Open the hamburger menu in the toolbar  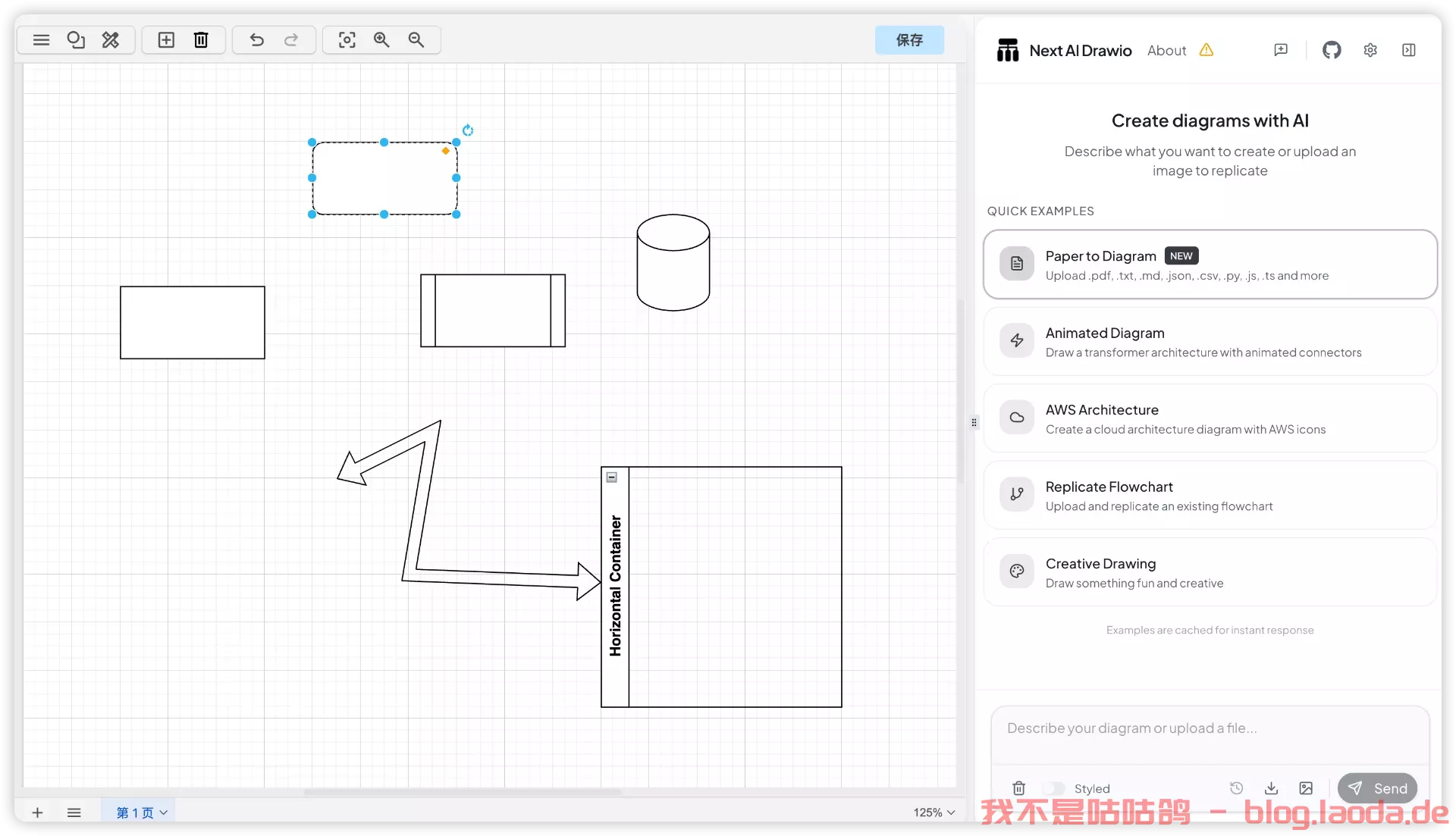coord(41,40)
